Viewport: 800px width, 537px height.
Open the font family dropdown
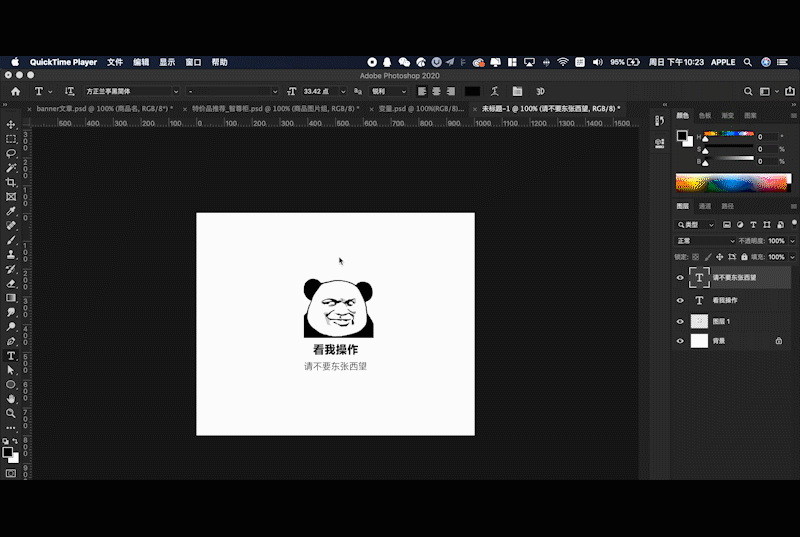click(x=176, y=91)
